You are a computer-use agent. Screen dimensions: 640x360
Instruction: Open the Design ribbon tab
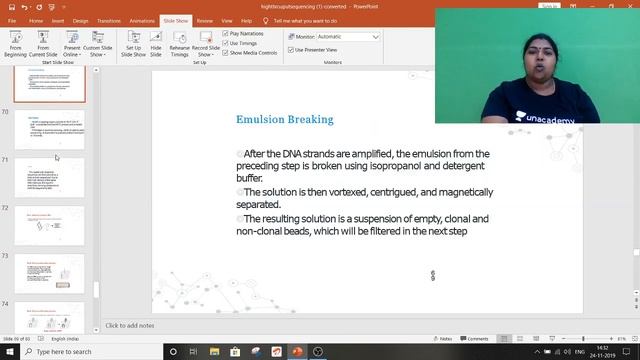tap(80, 21)
